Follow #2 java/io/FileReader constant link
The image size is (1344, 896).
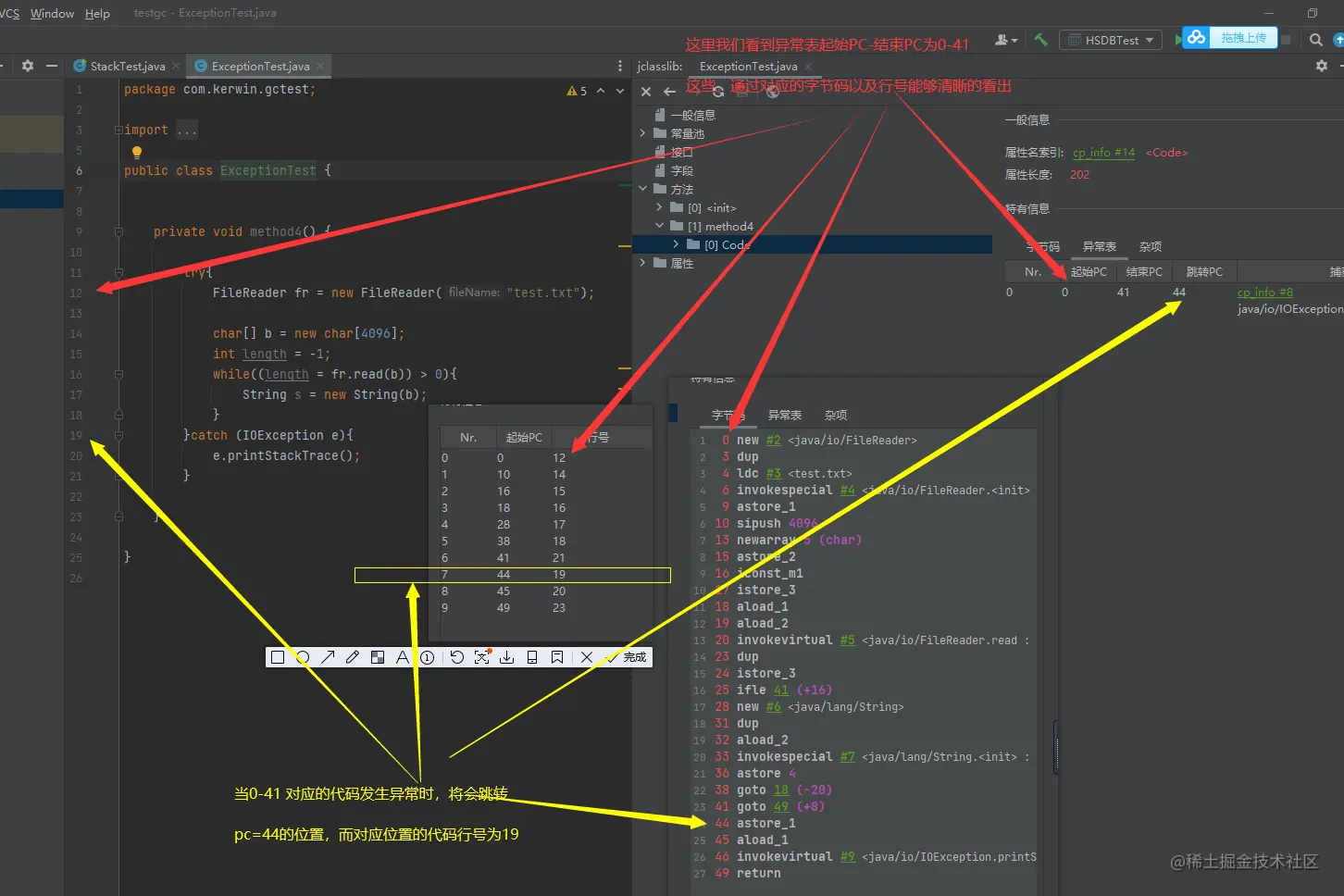pyautogui.click(x=774, y=441)
